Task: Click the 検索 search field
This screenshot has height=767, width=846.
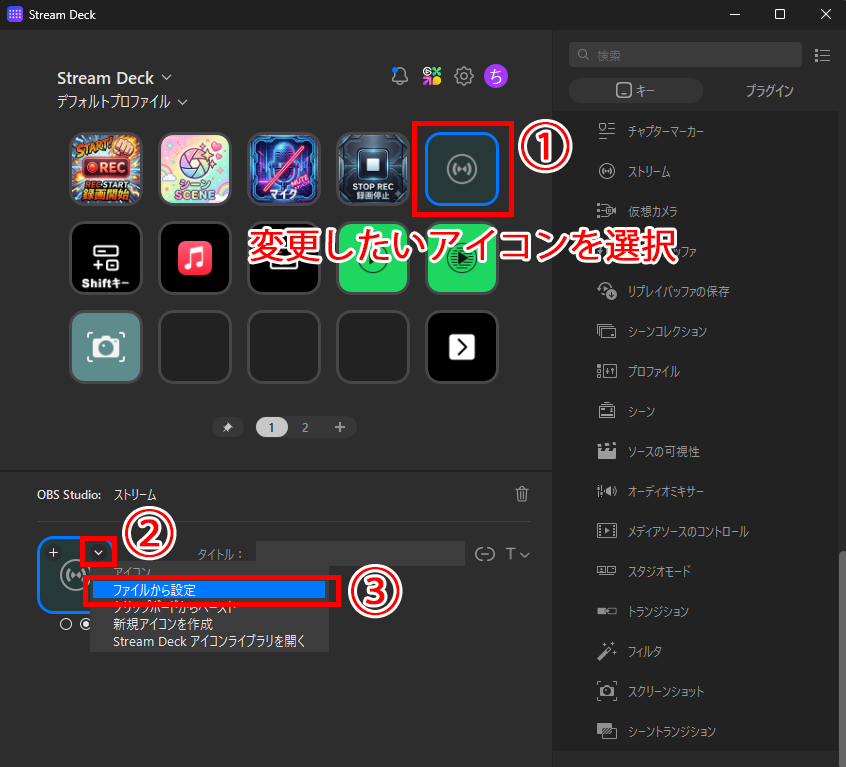Action: (685, 54)
